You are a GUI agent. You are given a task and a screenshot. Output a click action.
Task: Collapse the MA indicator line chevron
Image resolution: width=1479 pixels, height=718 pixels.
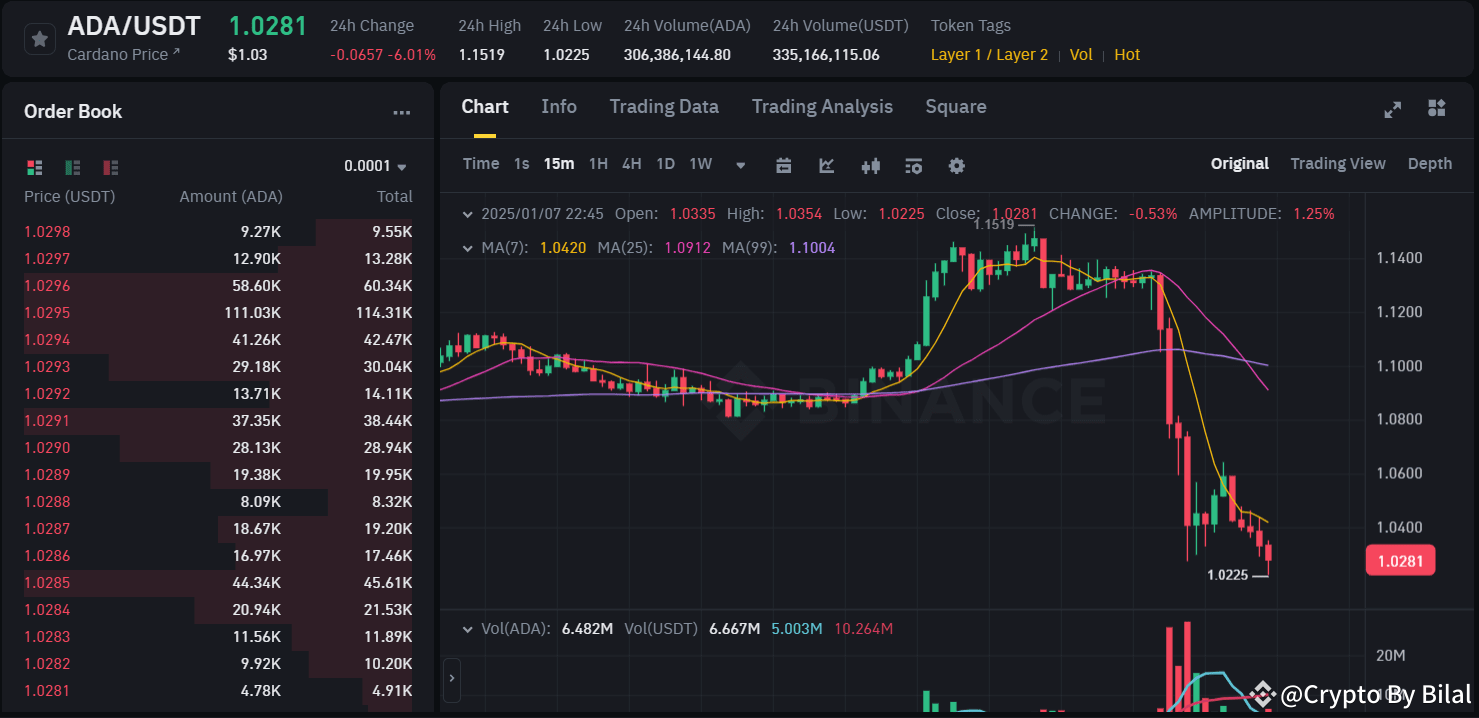[x=466, y=247]
